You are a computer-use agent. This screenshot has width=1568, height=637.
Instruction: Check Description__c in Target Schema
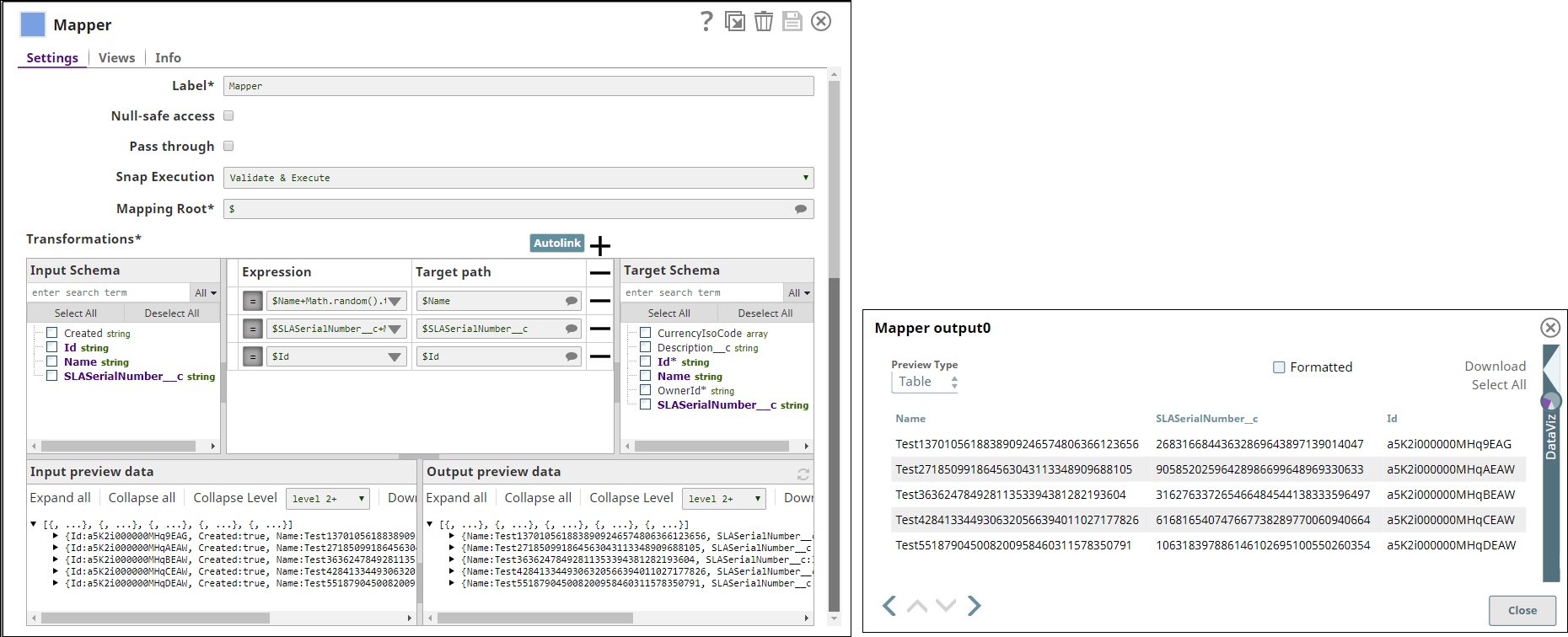[646, 347]
